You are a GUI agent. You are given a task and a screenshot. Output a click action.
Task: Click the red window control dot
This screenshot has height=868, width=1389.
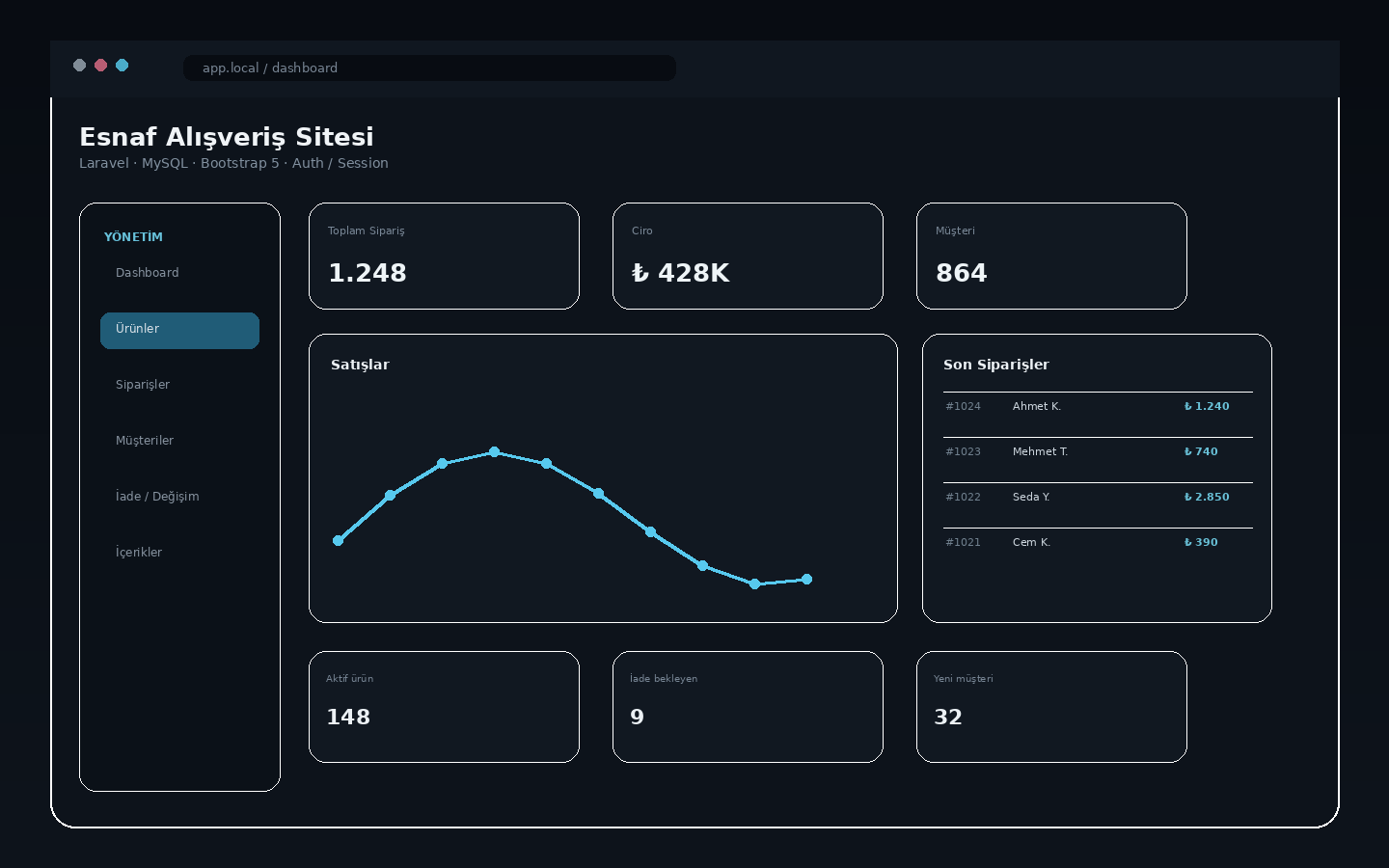(100, 66)
